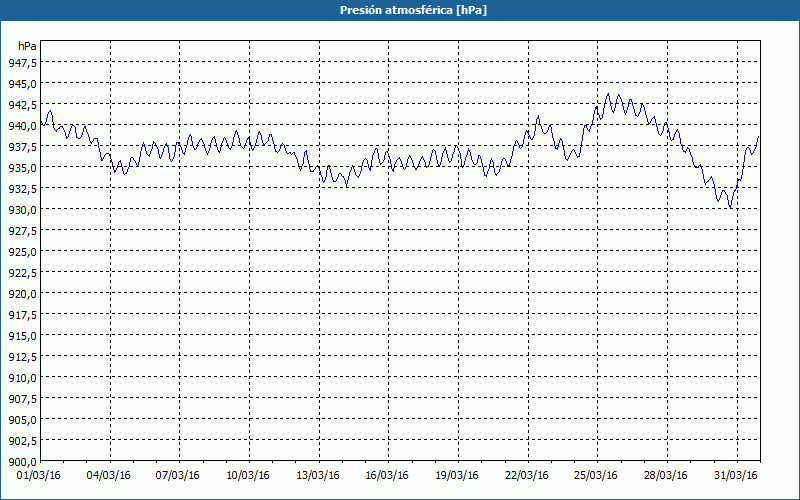Click the 04/03/16 date label
The height and width of the screenshot is (500, 800).
109,476
